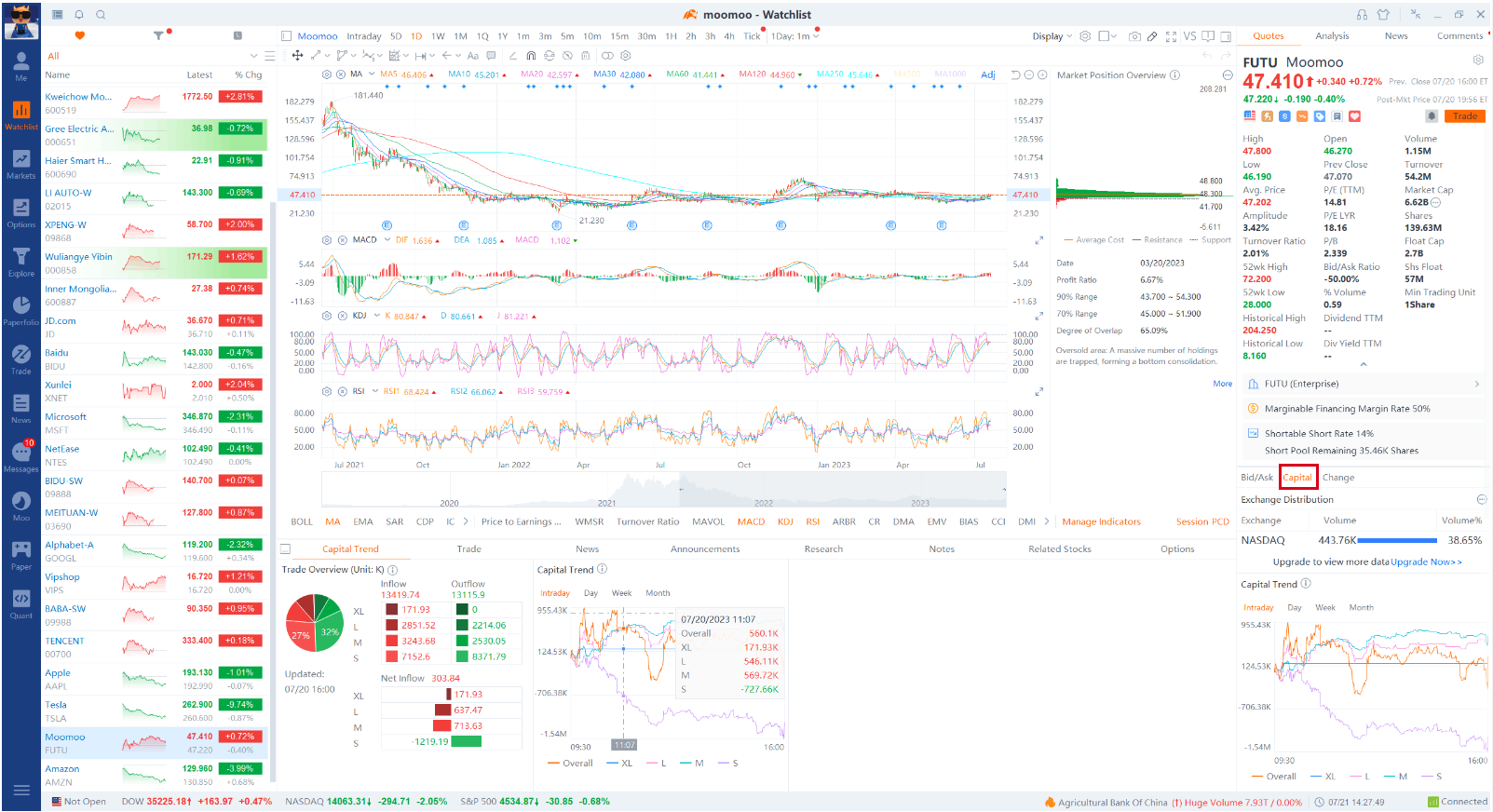Open the Options section in the sidebar
The height and width of the screenshot is (812, 1493).
(20, 213)
